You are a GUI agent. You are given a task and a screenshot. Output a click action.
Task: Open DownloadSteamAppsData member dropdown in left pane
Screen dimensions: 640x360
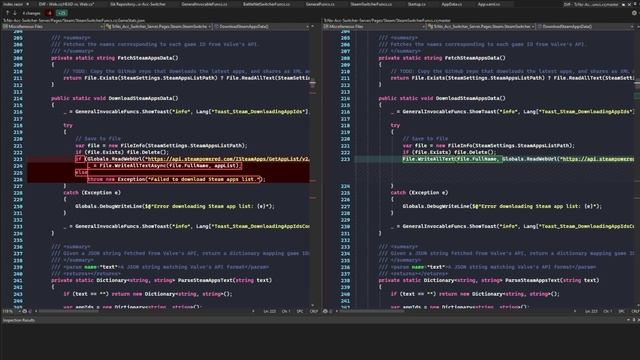click(262, 27)
